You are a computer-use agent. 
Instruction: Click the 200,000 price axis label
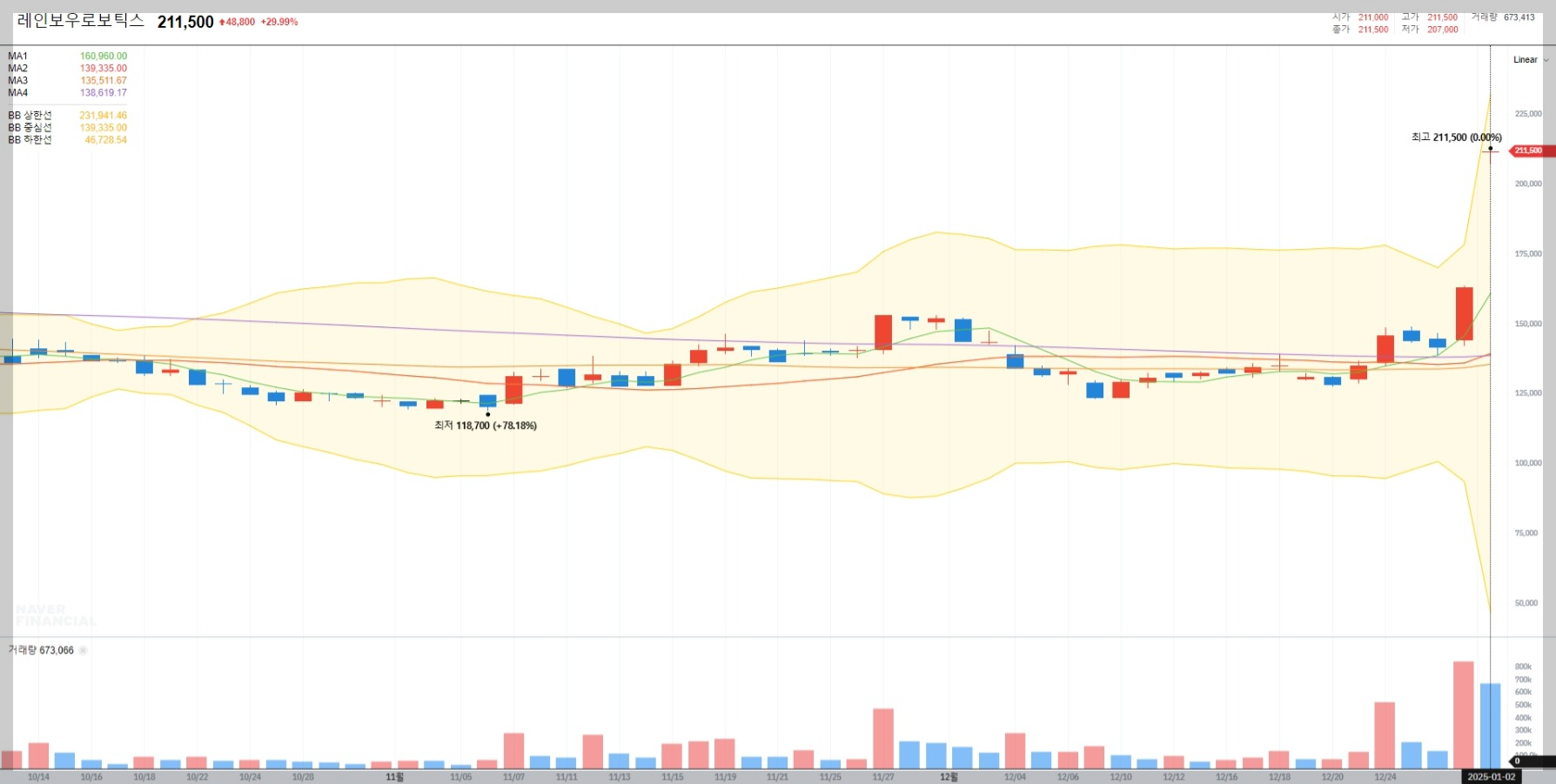click(x=1528, y=184)
